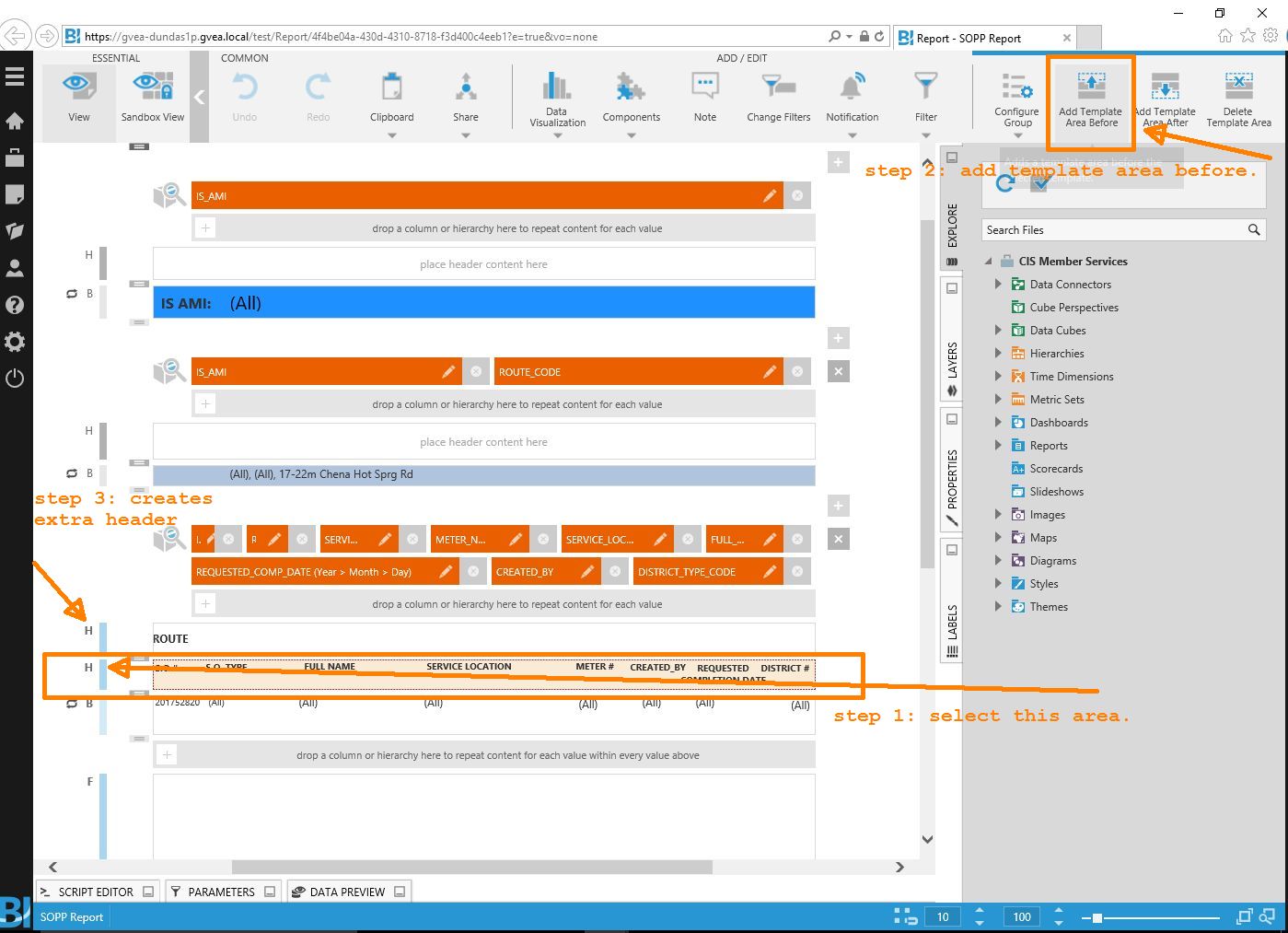Increase the zoom value 100 stepper
1288x933 pixels.
pyautogui.click(x=1059, y=912)
